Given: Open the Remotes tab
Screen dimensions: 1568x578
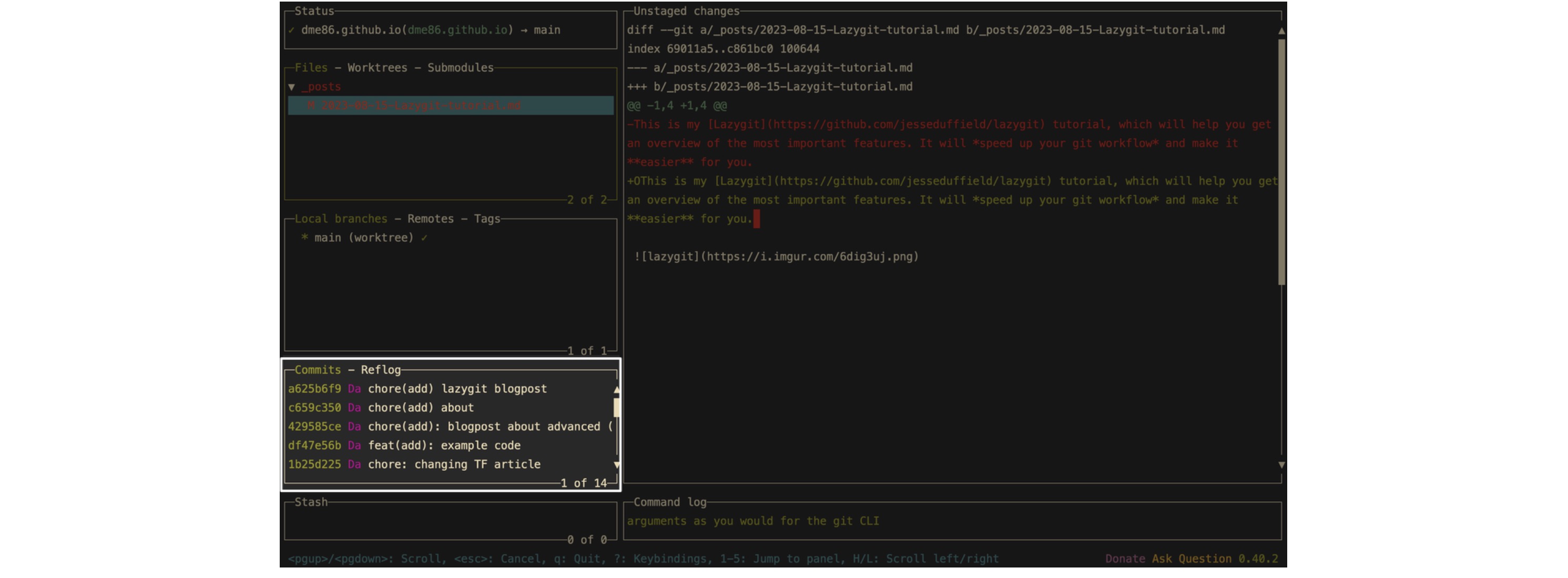Looking at the screenshot, I should click(x=430, y=219).
